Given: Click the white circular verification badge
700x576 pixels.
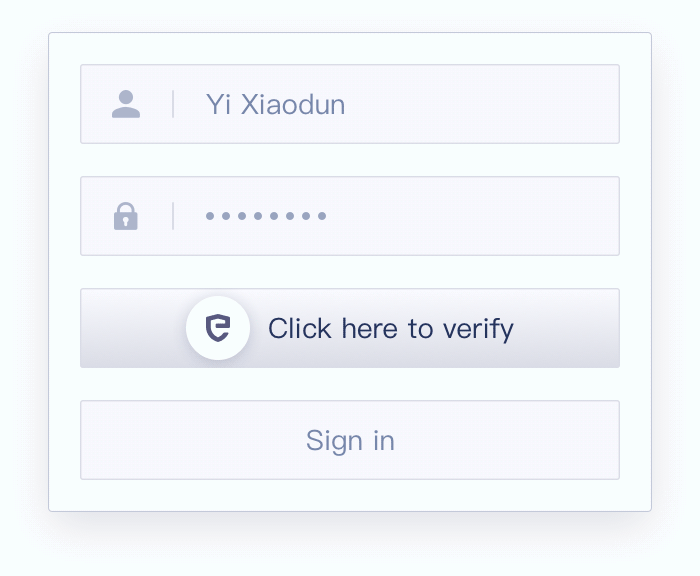Looking at the screenshot, I should click(218, 328).
